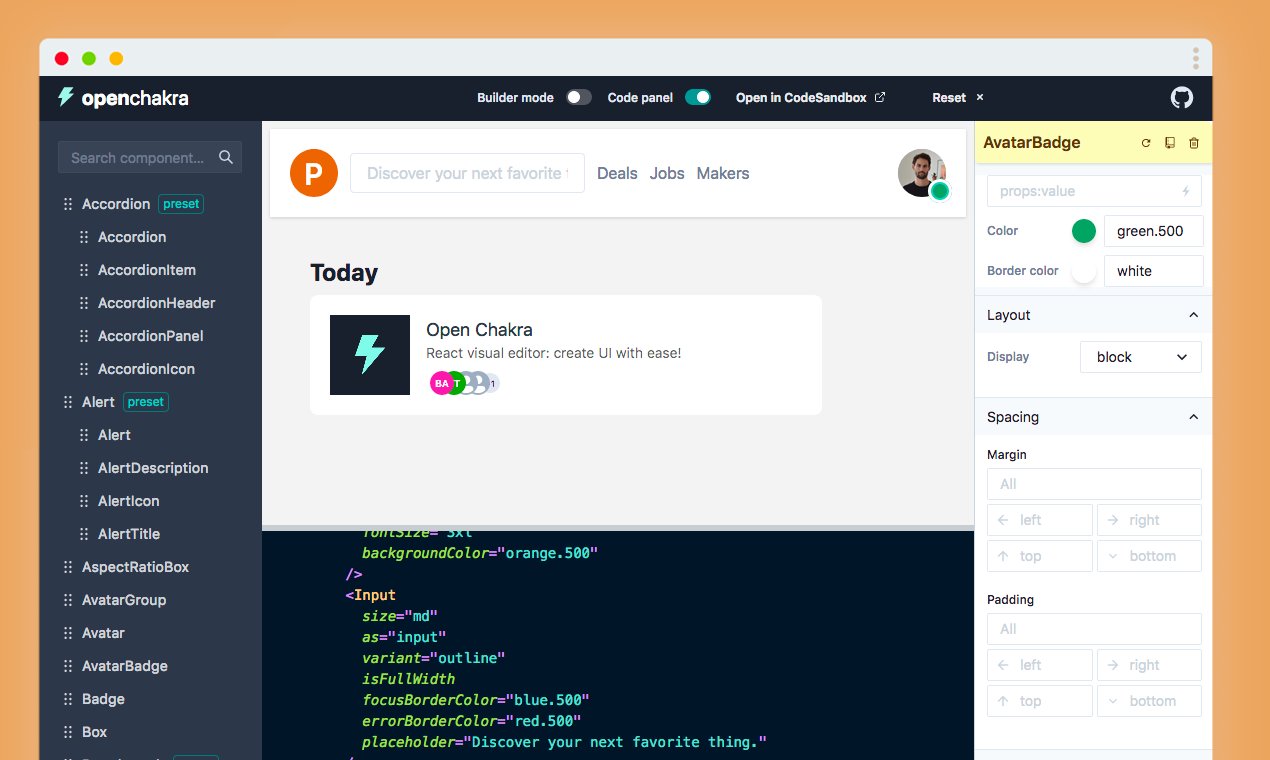Click the Padding left input
This screenshot has width=1270, height=760.
(x=1040, y=665)
